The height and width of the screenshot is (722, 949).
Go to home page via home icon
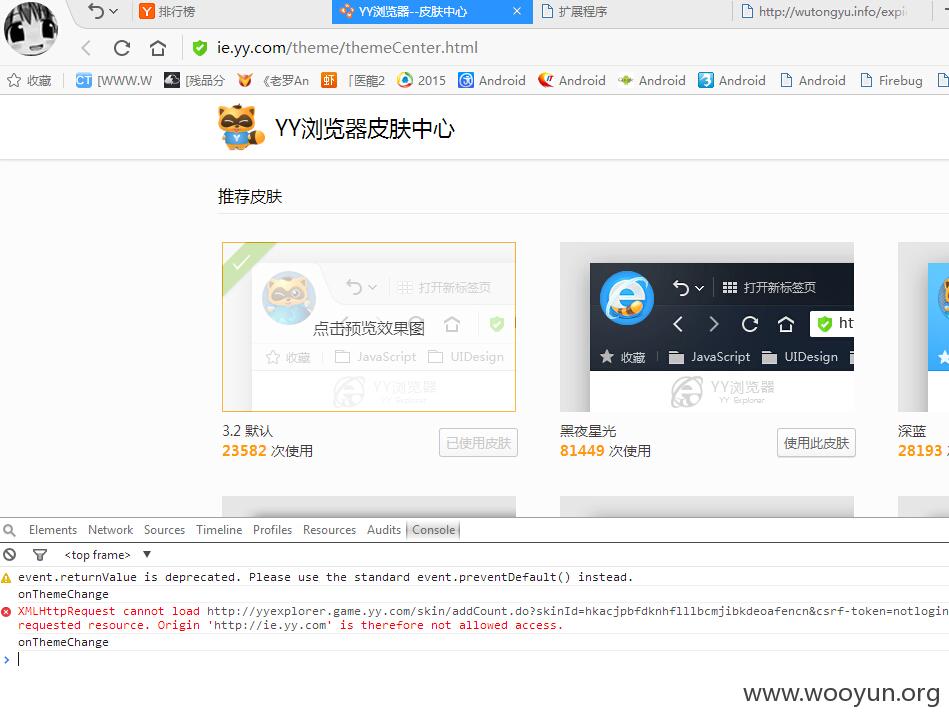click(x=157, y=48)
